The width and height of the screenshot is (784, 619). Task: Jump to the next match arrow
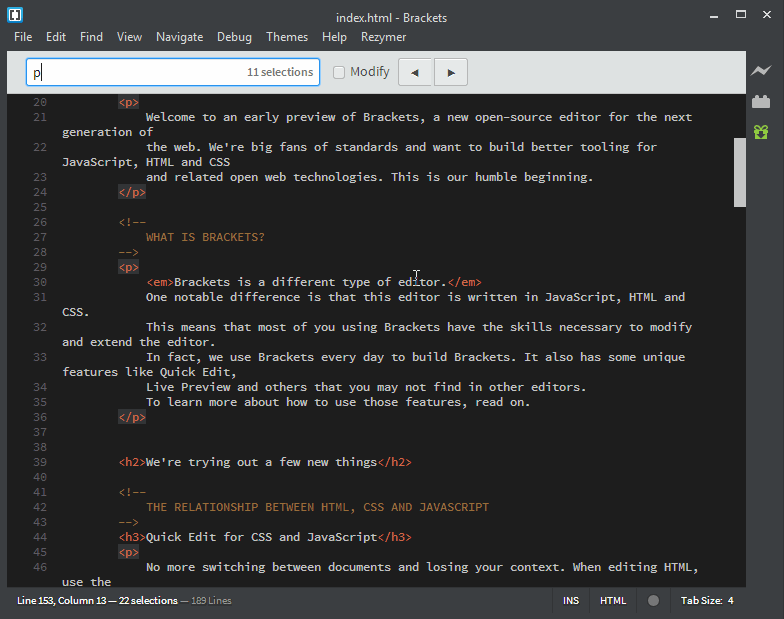point(450,72)
